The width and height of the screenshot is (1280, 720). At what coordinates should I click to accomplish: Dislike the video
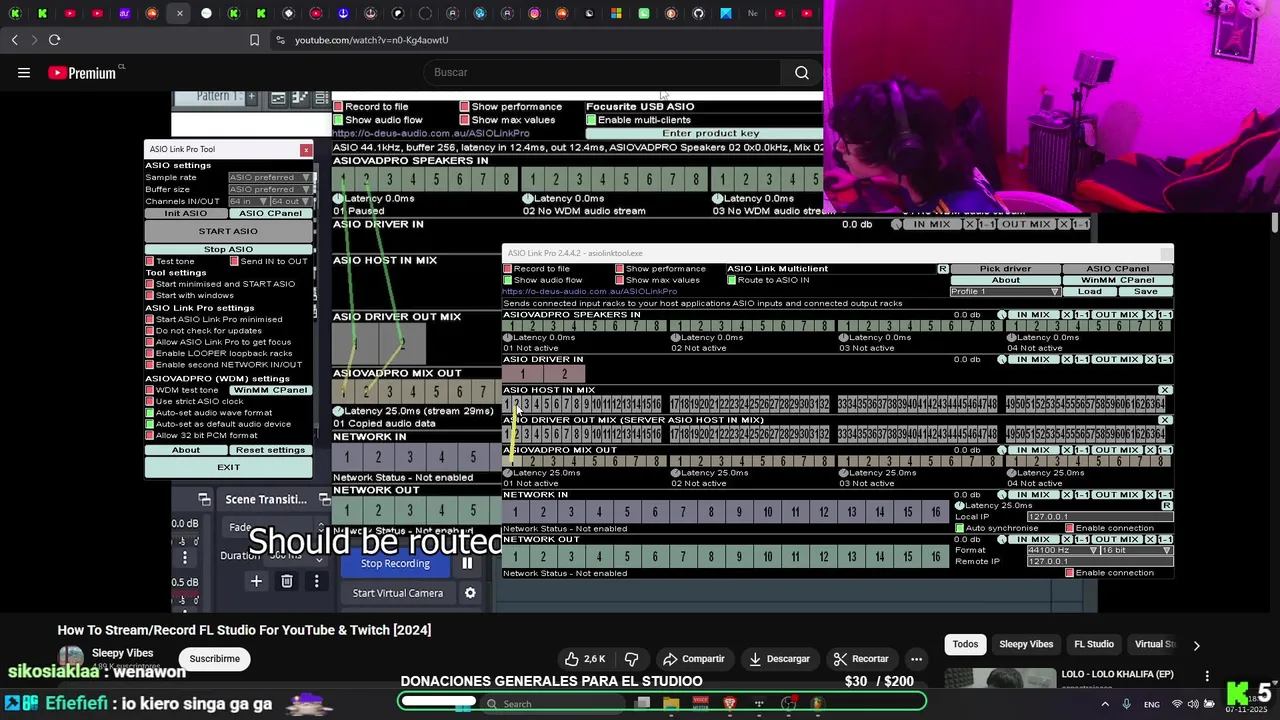[631, 659]
